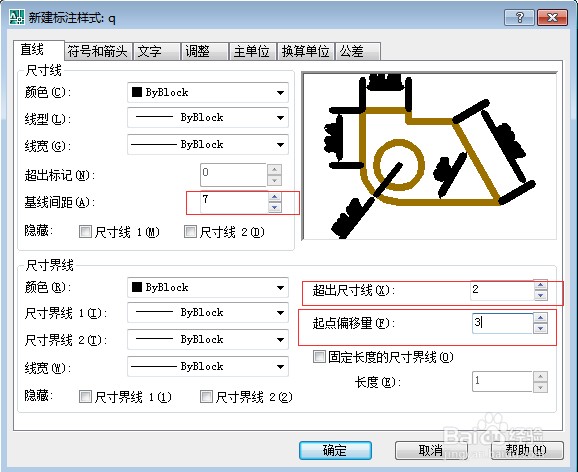Click the help question mark icon

point(519,17)
